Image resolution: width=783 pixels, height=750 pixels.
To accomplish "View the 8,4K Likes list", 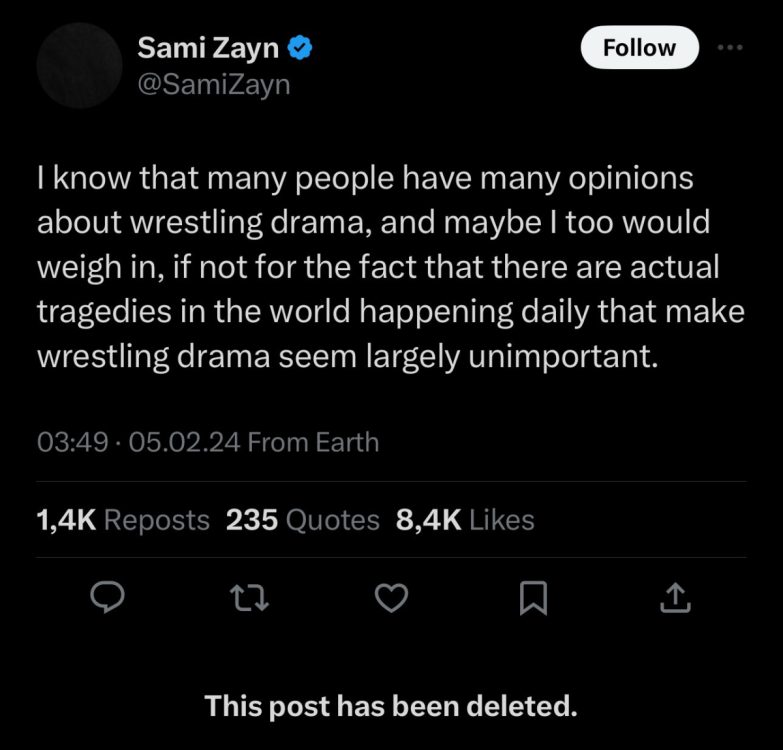I will [465, 520].
